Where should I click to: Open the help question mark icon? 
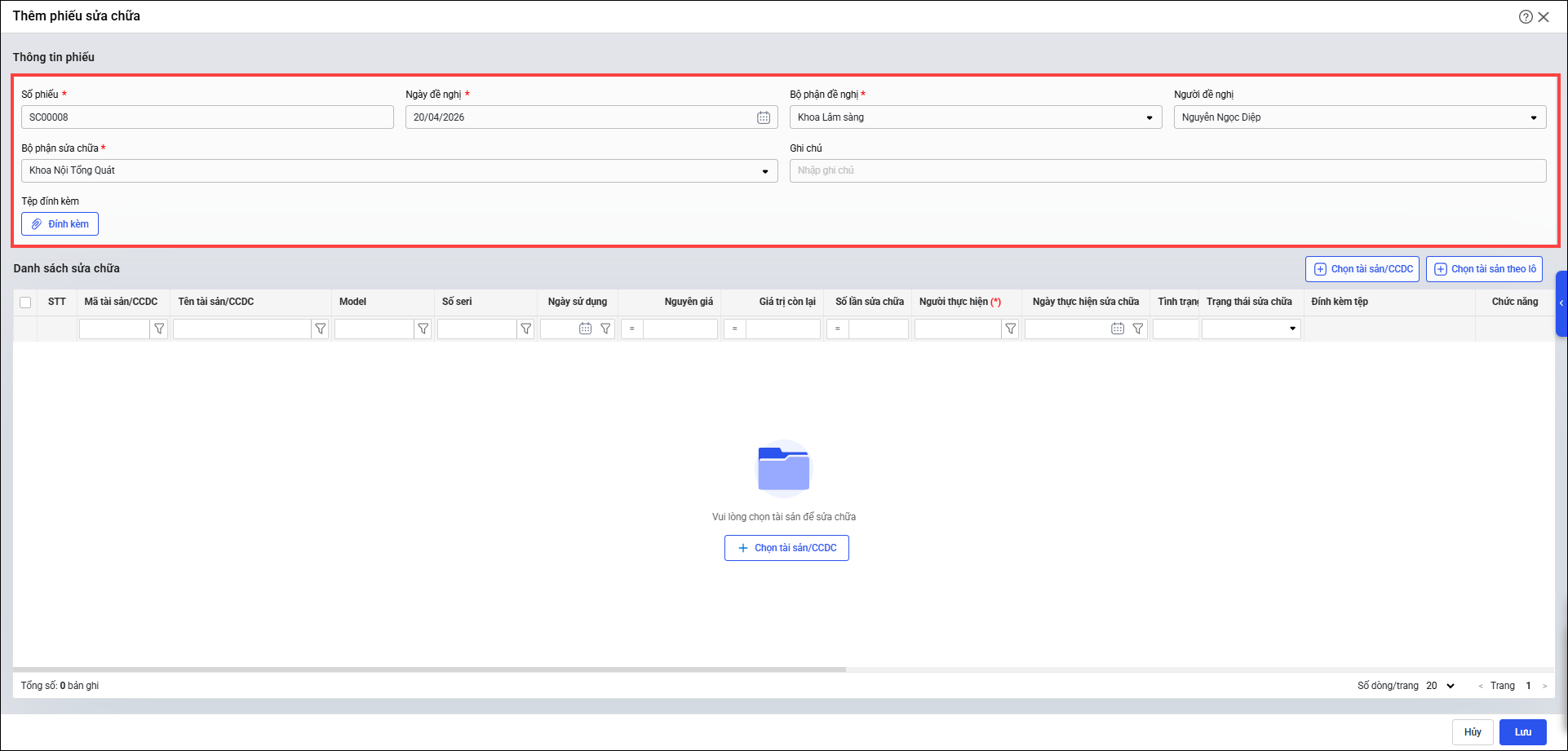pos(1525,17)
